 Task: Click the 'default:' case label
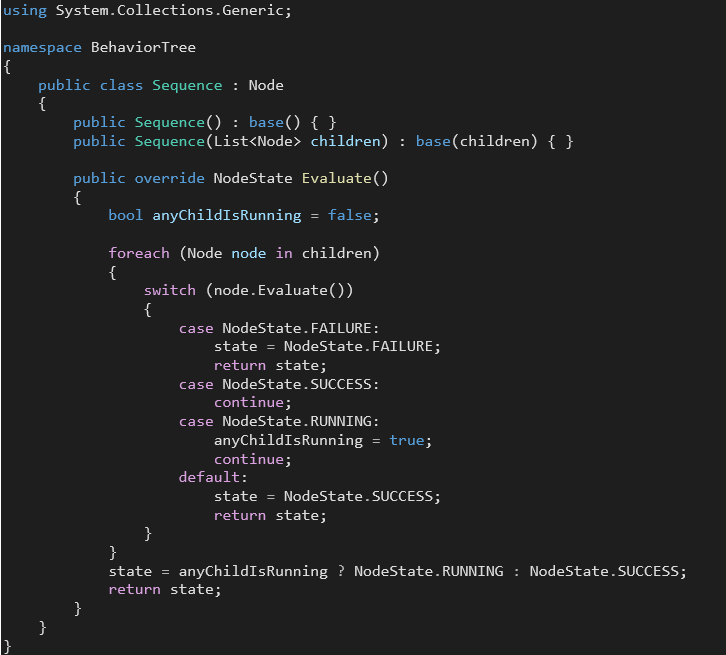(x=209, y=477)
